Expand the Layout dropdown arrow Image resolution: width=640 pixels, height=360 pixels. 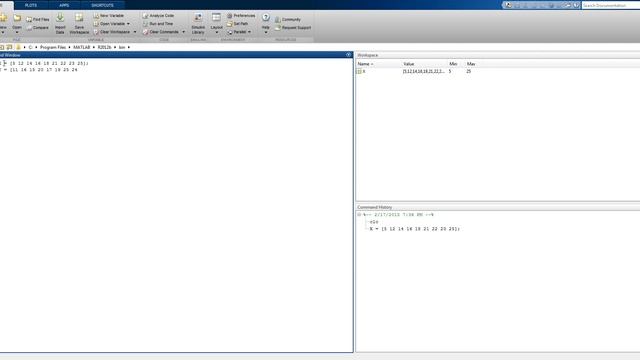click(216, 32)
